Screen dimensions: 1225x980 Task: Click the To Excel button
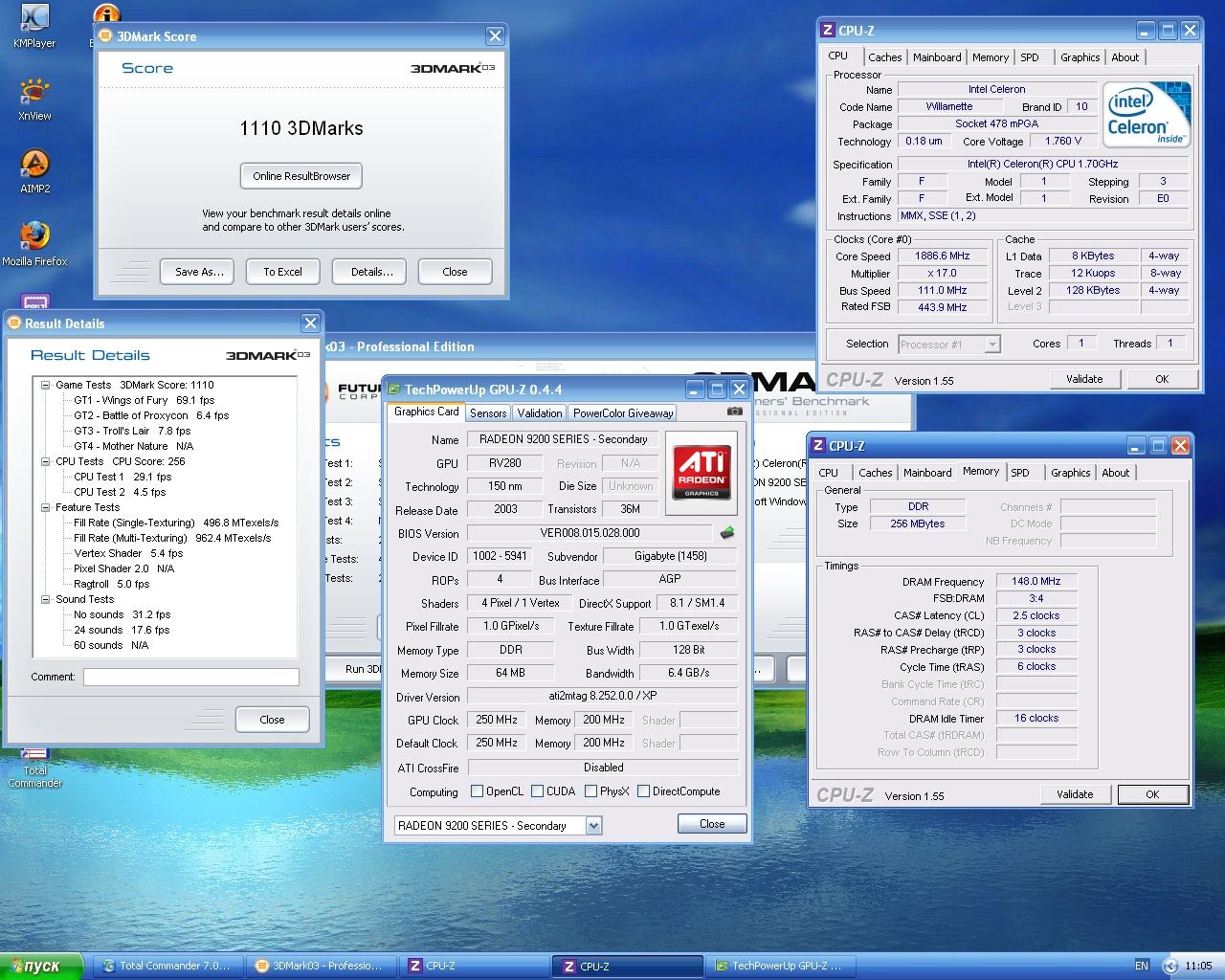pos(282,272)
